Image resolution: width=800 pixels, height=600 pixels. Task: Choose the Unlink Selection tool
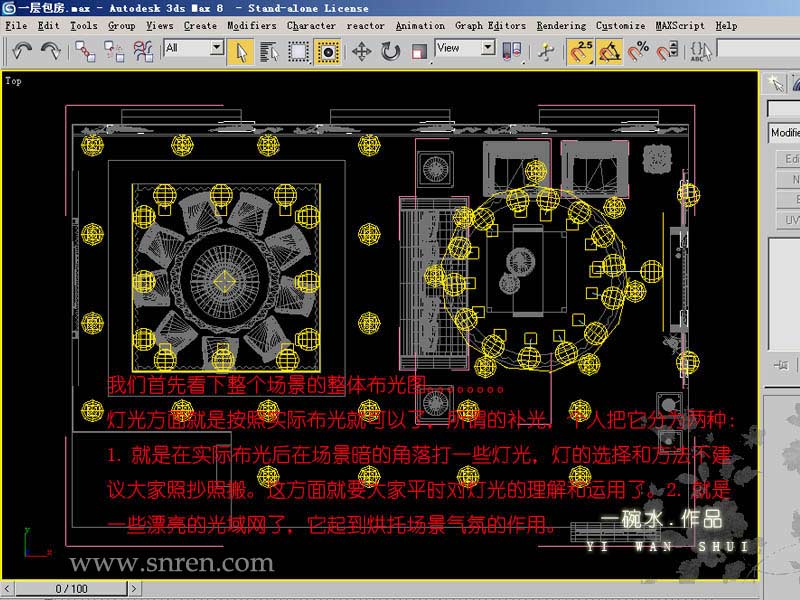(x=114, y=51)
